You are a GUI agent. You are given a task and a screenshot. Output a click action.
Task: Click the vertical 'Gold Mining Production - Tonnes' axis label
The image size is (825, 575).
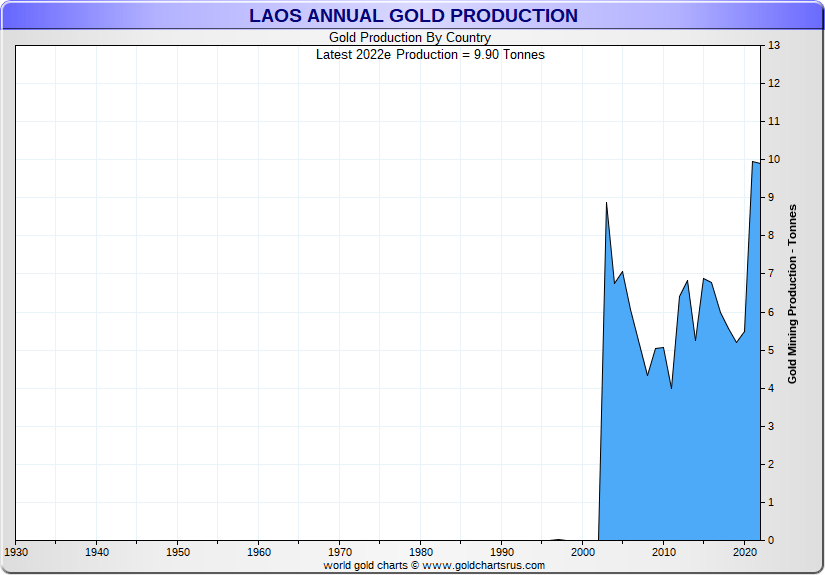(x=792, y=294)
